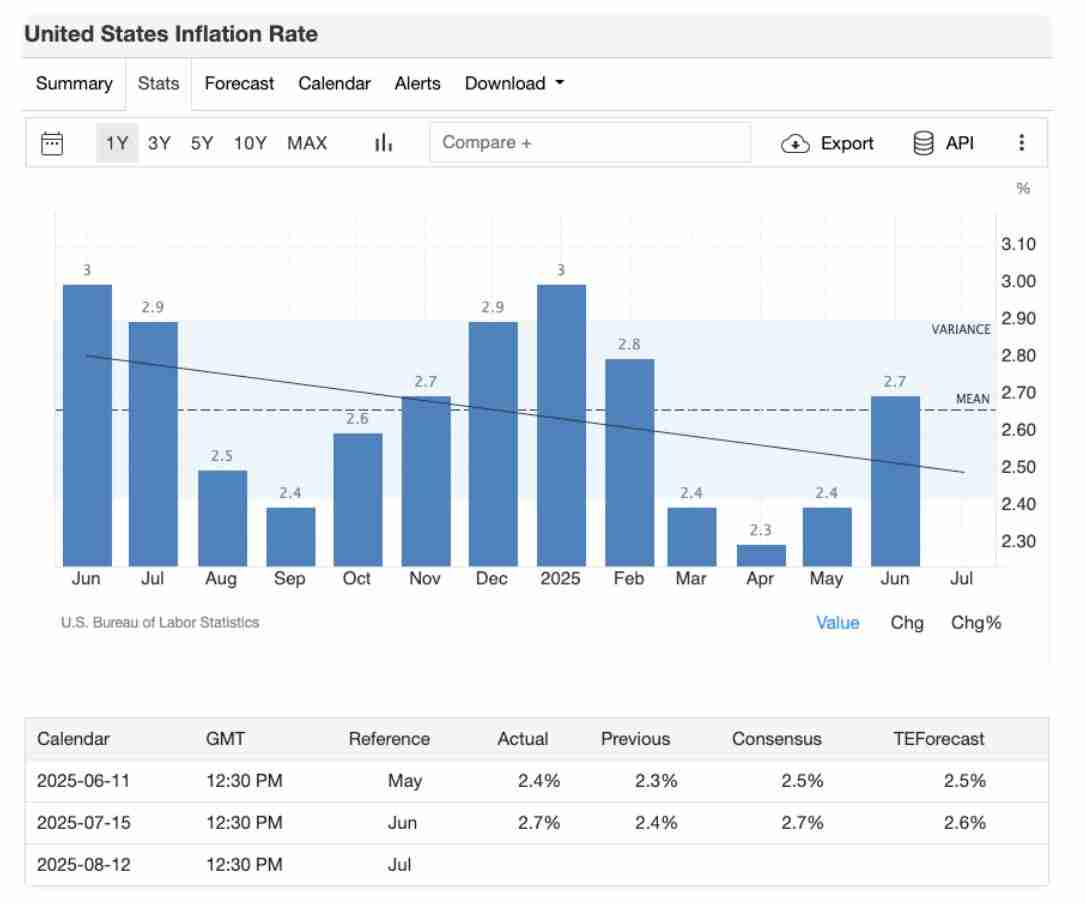Select the 10Y time range
Viewport: 1086px width, 905px height.
[x=250, y=143]
